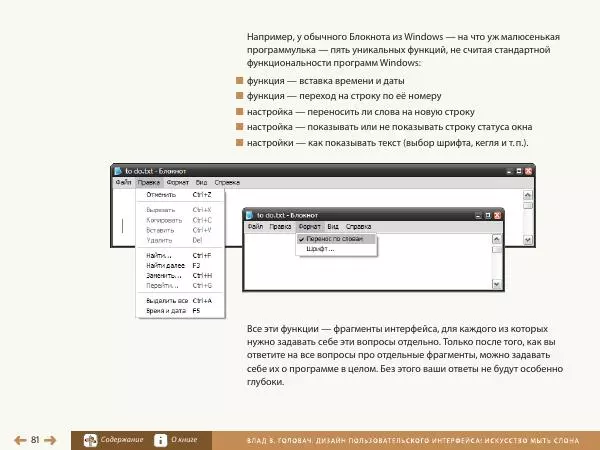The image size is (600, 450).
Task: Choose Найти далее F3 menu entry
Action: click(180, 266)
